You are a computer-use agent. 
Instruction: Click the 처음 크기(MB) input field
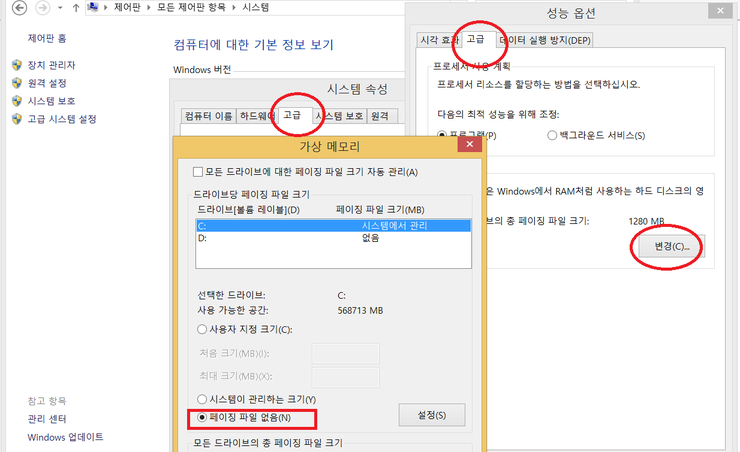(x=345, y=353)
